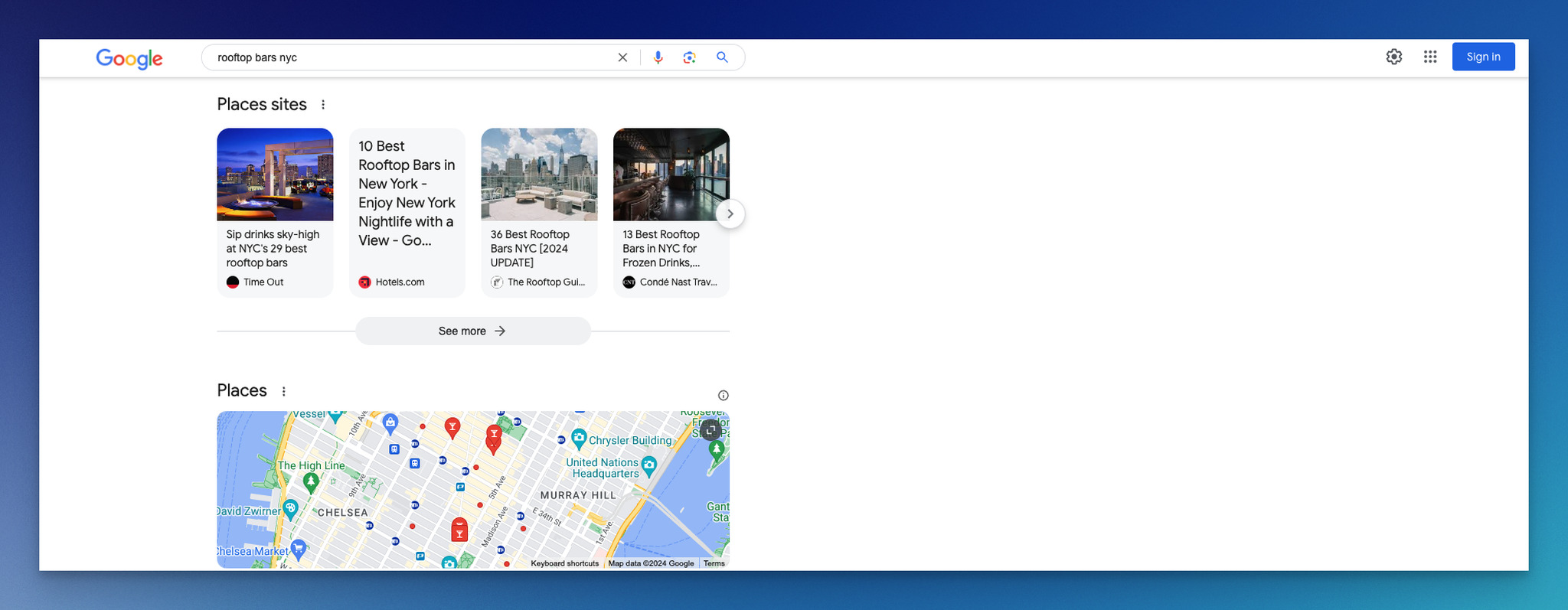Advance carousel with right chevron arrow
The width and height of the screenshot is (1568, 610).
pyautogui.click(x=730, y=214)
